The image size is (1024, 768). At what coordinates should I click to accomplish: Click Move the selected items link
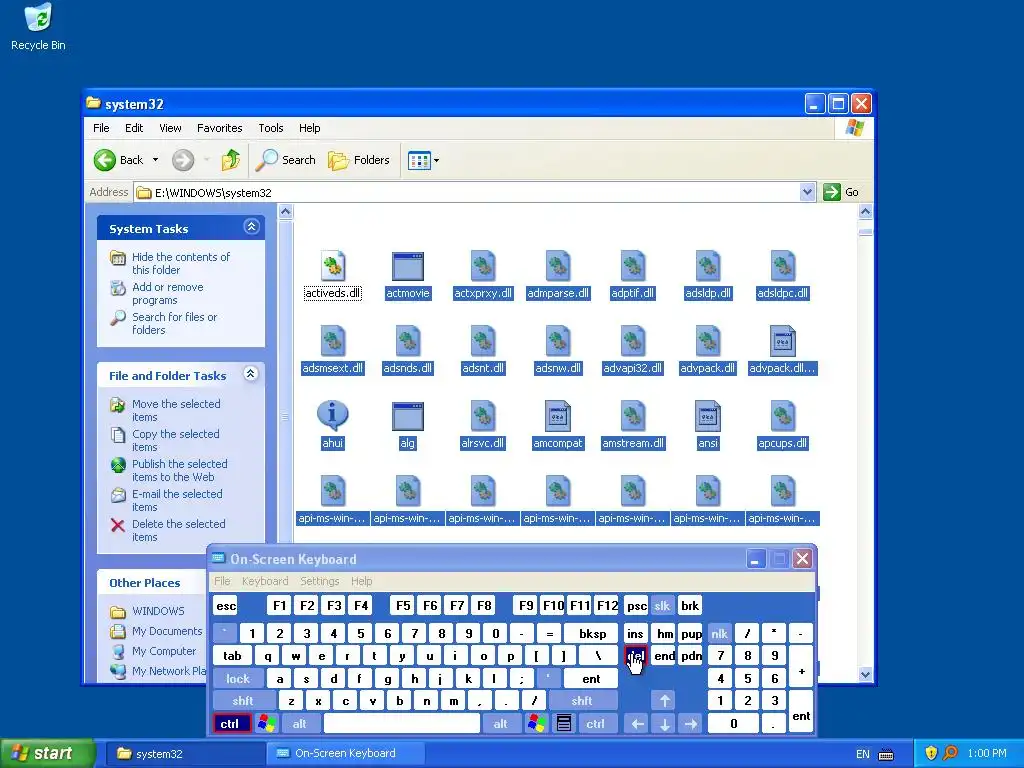click(x=176, y=410)
